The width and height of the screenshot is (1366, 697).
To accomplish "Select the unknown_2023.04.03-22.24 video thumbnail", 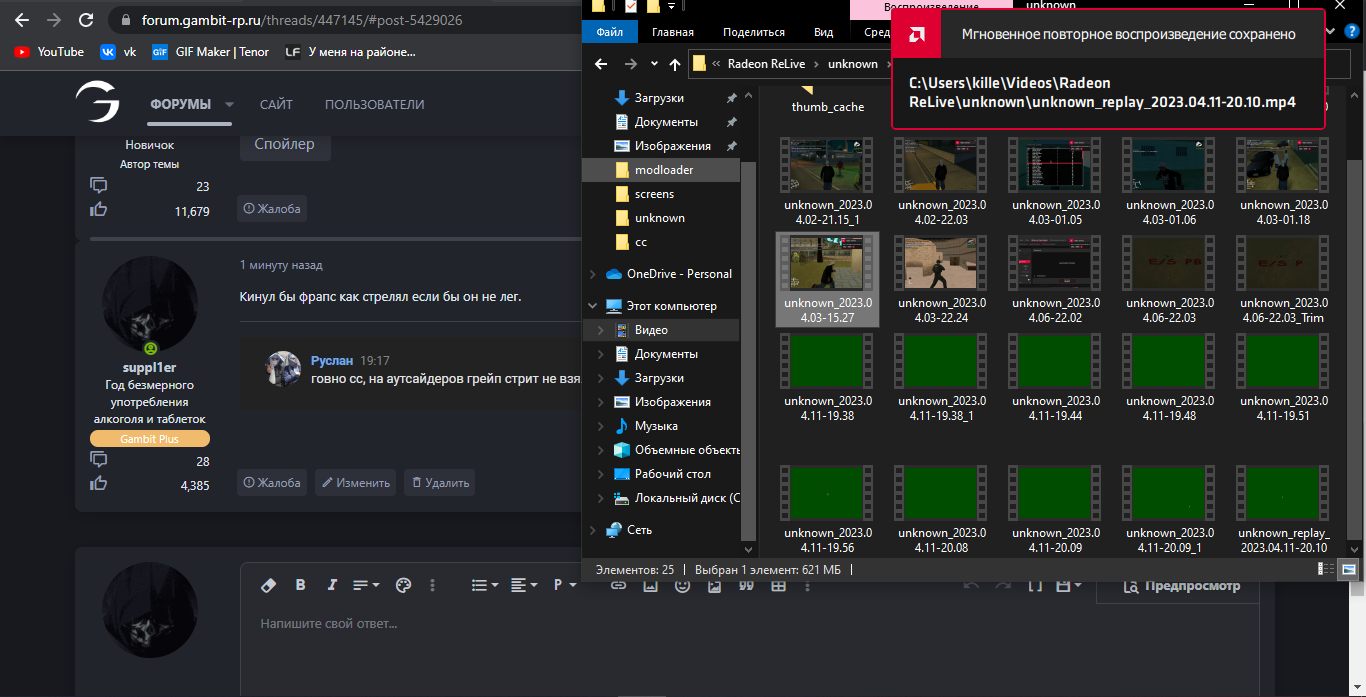I will point(941,280).
